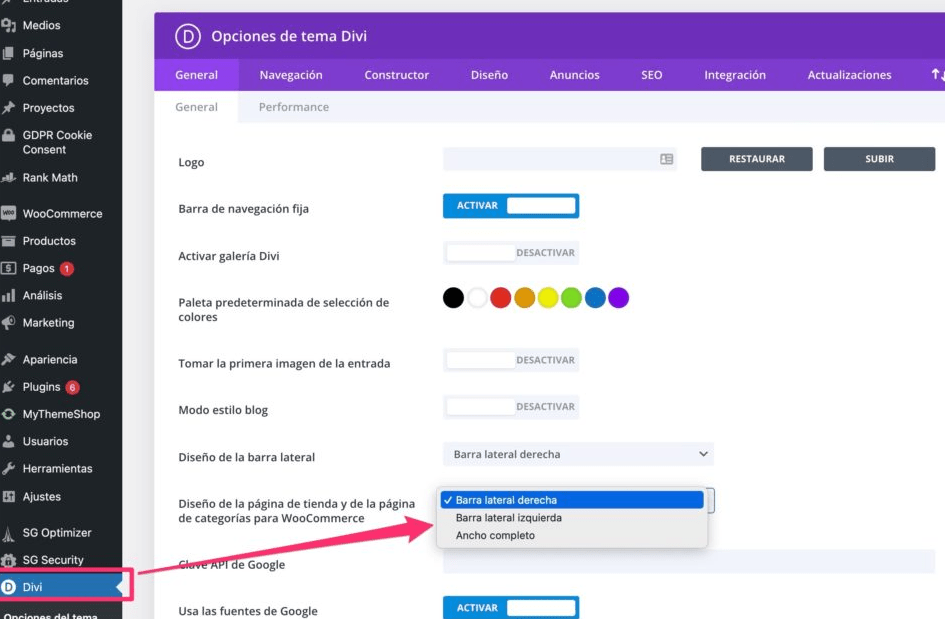Screen dimensions: 945x619
Task: Switch to the Constructor tab
Action: (x=397, y=75)
